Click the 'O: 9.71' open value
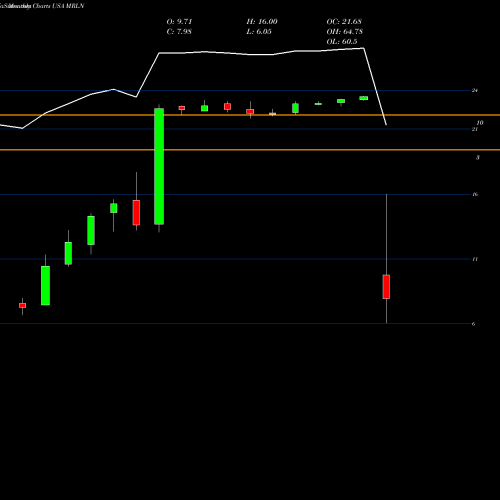The height and width of the screenshot is (500, 500). 179,22
